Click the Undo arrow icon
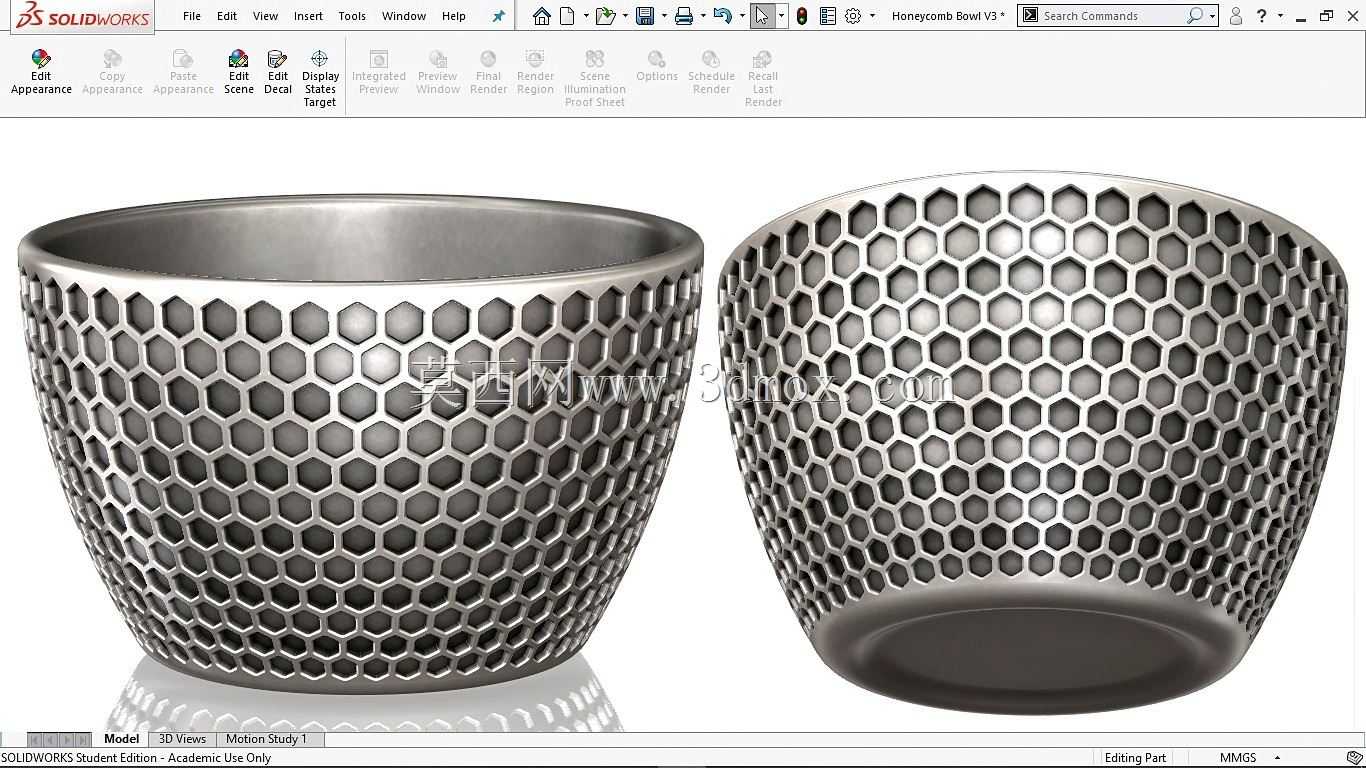Screen dimensions: 1366x768 723,16
